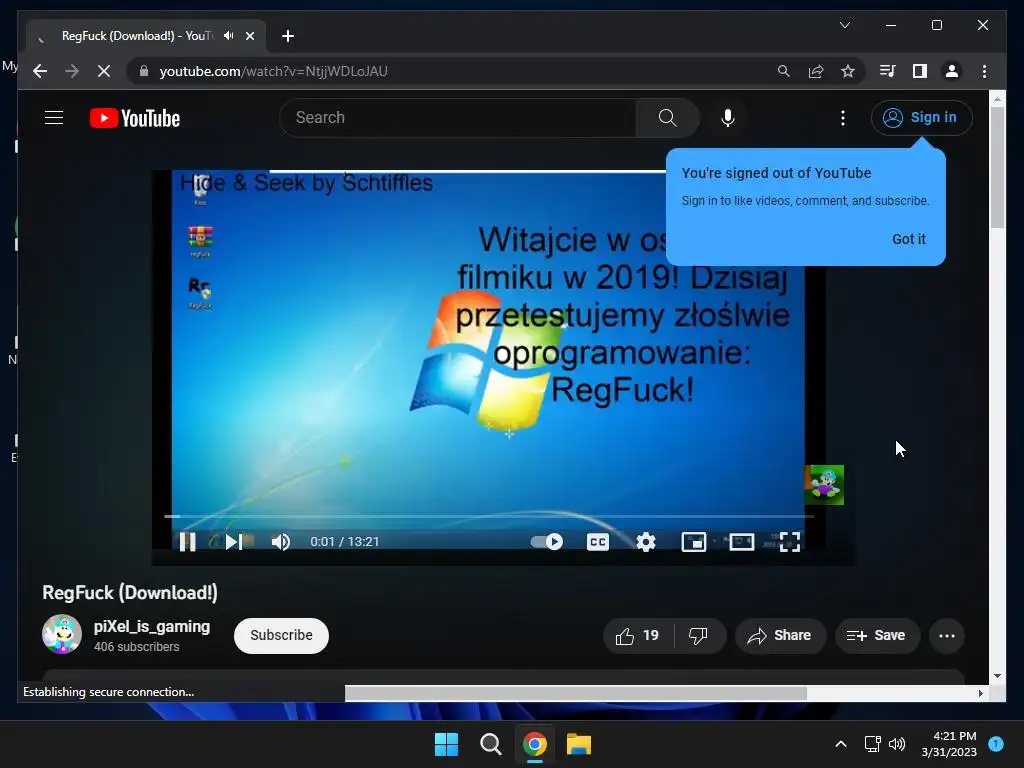Open Chrome media controls icon
The height and width of the screenshot is (768, 1024).
point(887,71)
